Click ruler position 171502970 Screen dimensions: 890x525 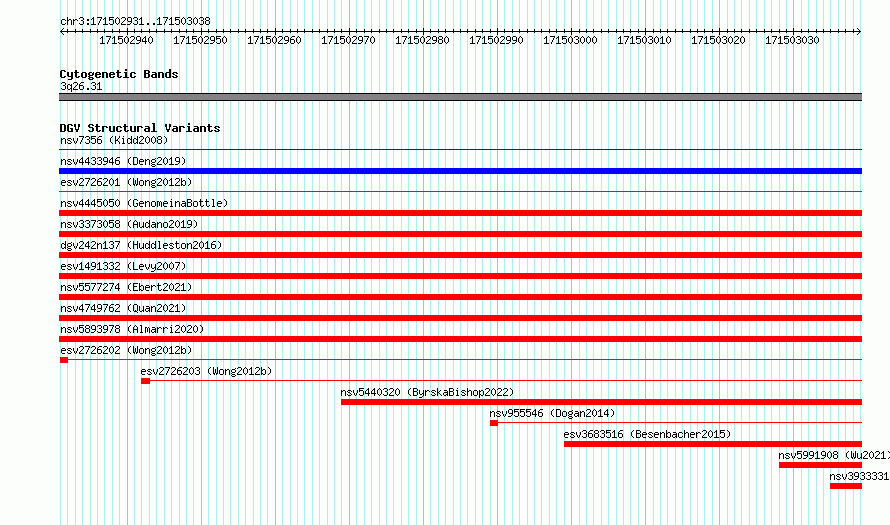point(349,40)
